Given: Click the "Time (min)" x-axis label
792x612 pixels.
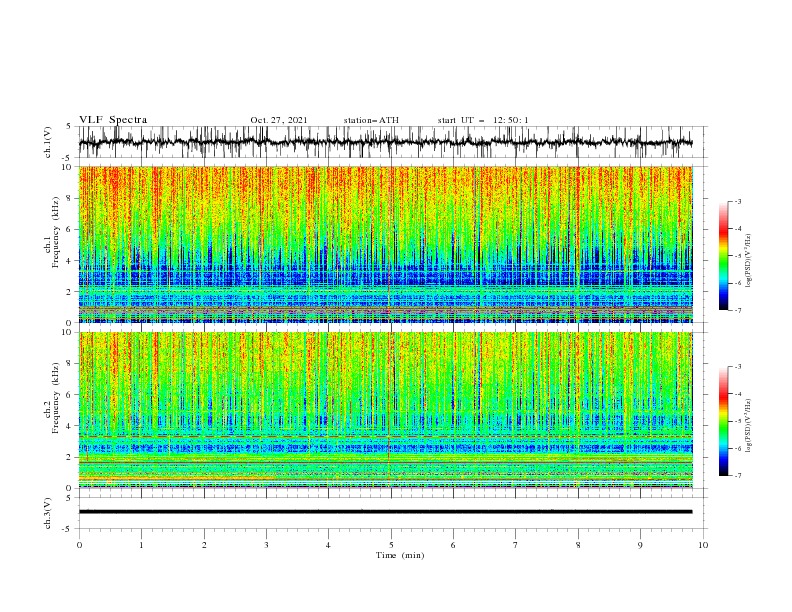Looking at the screenshot, I should (400, 555).
